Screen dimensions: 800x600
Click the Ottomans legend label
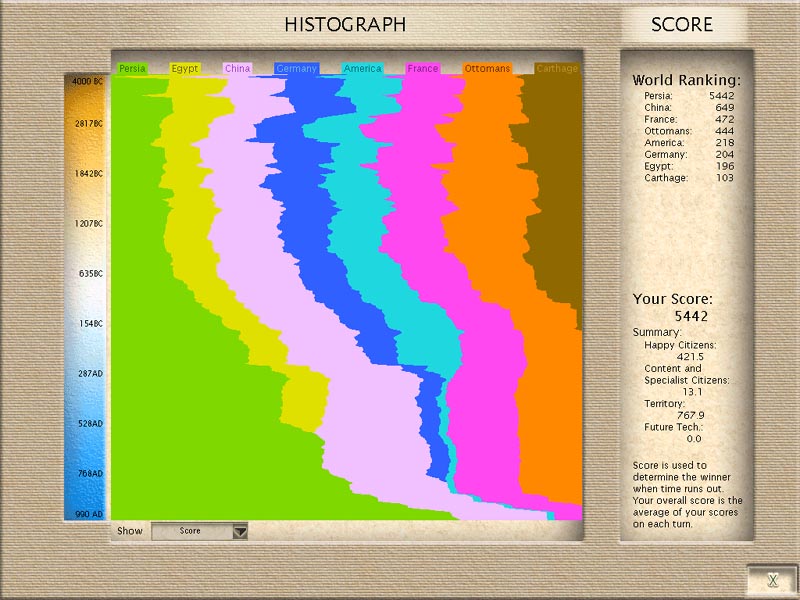[x=487, y=69]
